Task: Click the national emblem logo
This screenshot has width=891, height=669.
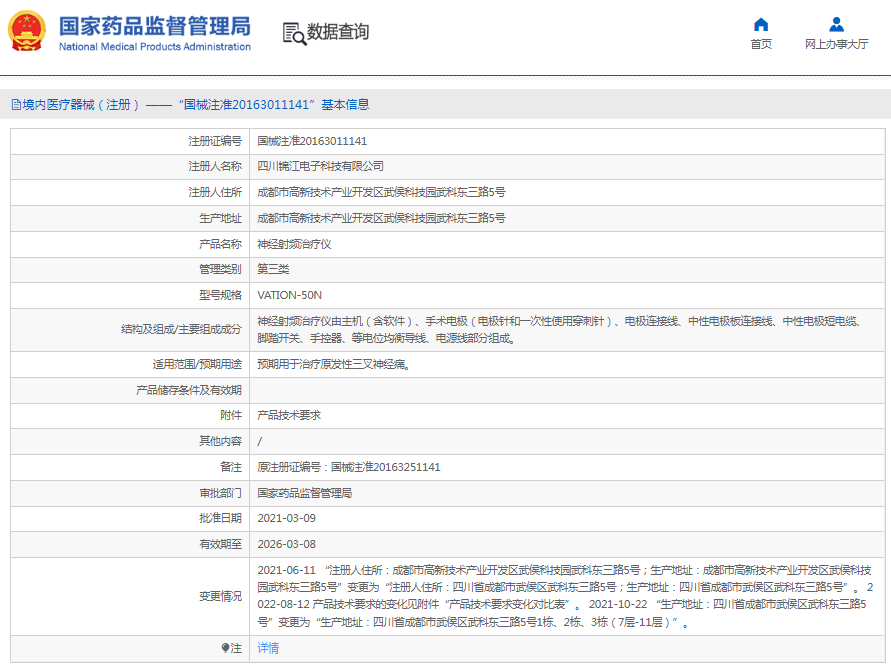Action: (27, 31)
